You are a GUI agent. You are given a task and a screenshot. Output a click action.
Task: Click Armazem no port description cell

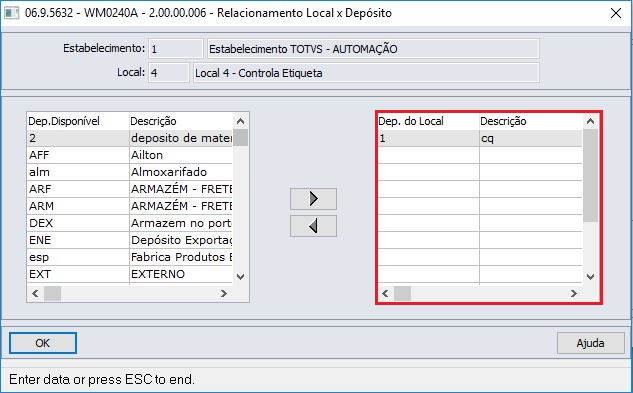(181, 223)
